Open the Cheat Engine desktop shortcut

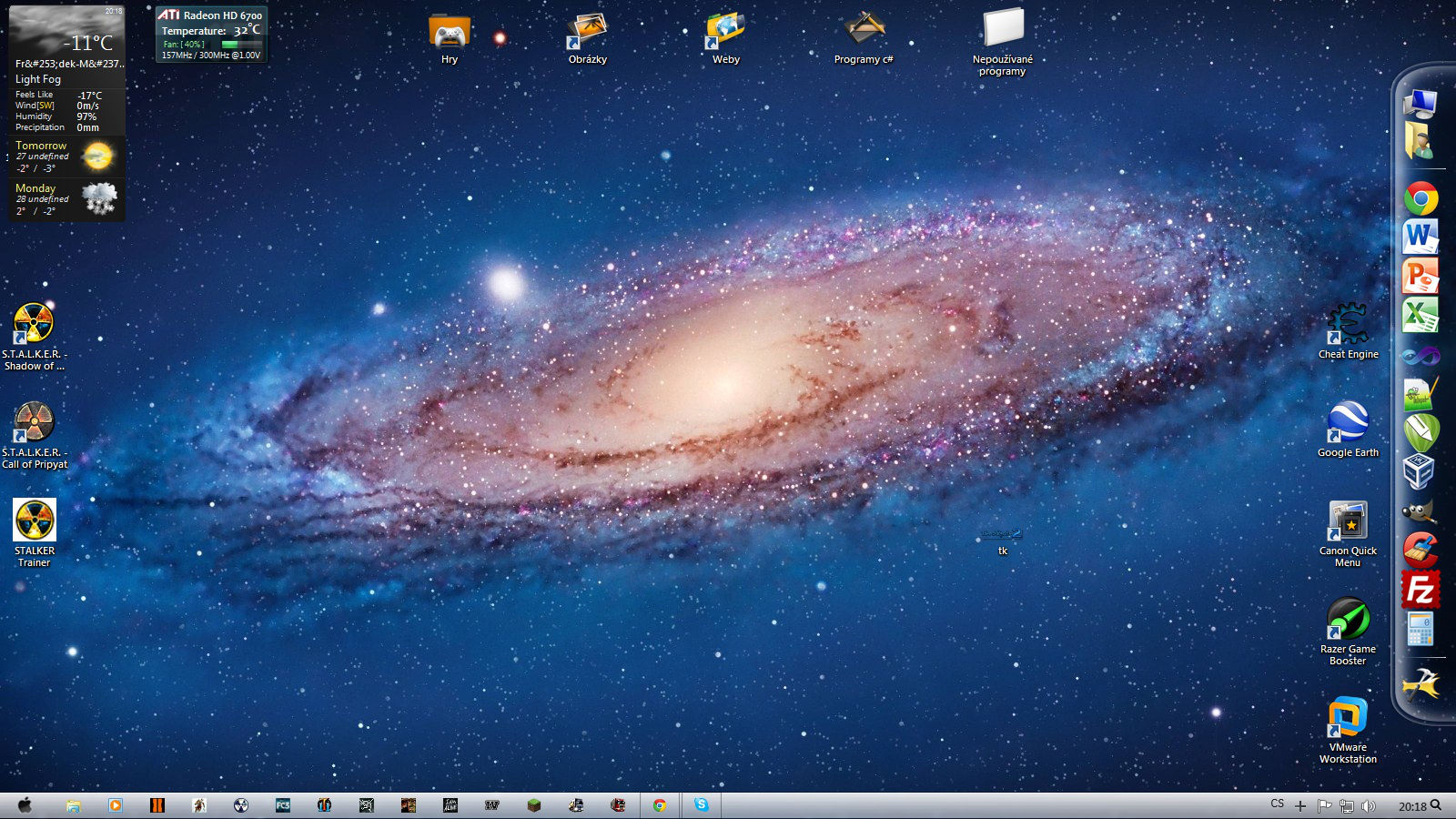[1348, 324]
